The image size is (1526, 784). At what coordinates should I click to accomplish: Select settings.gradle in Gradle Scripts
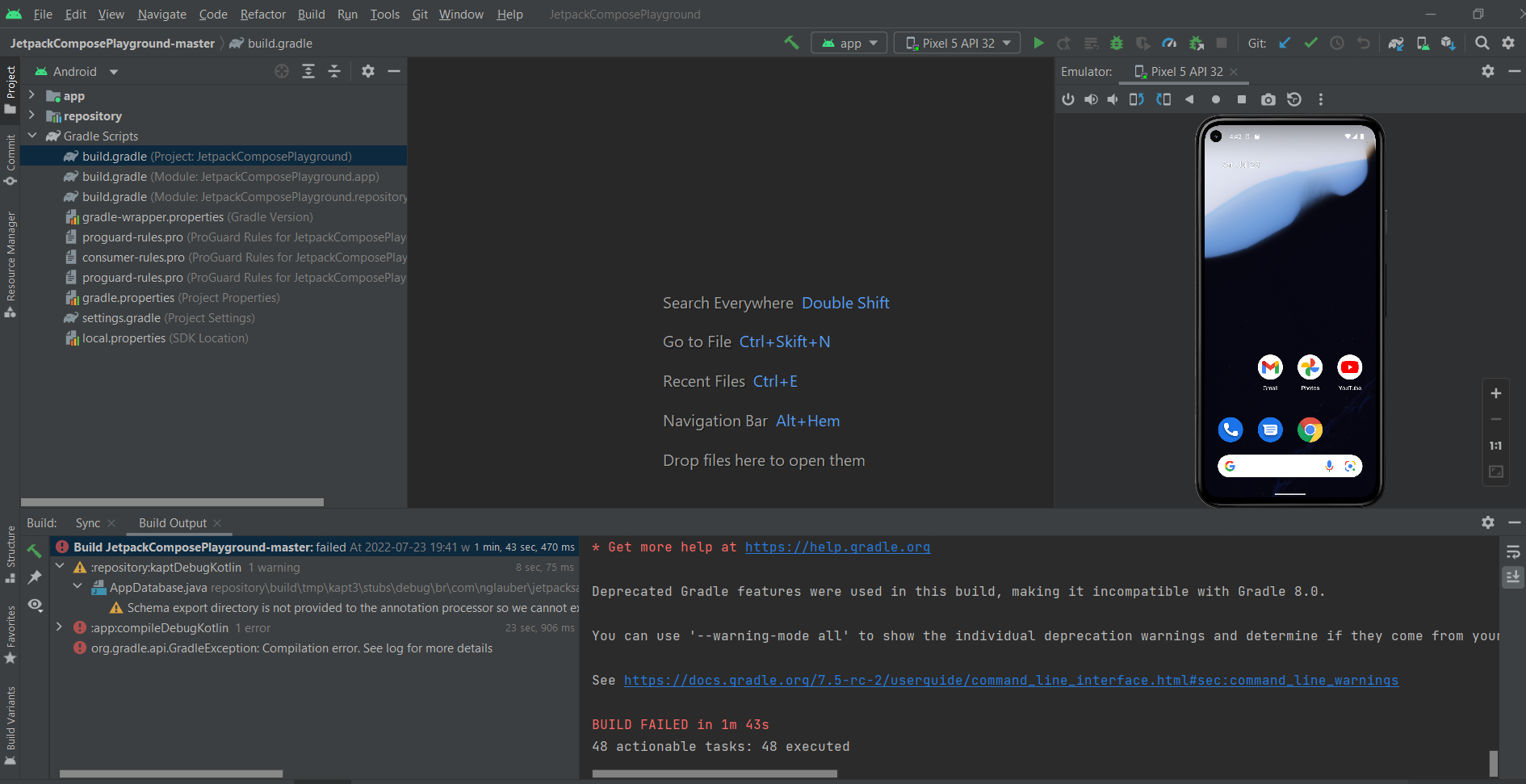(x=121, y=318)
